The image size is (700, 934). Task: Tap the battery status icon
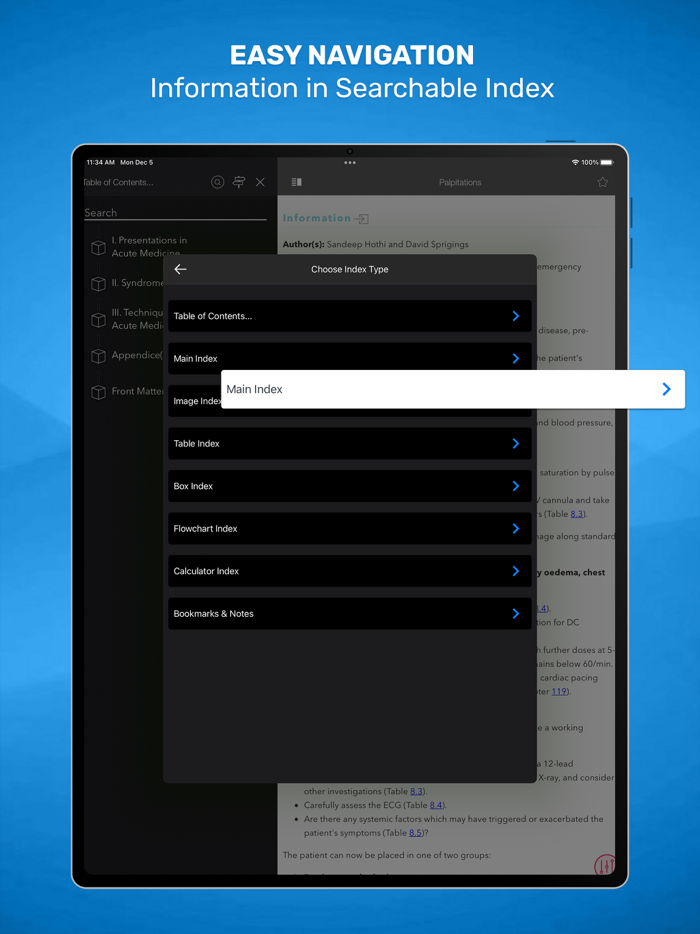tap(606, 163)
